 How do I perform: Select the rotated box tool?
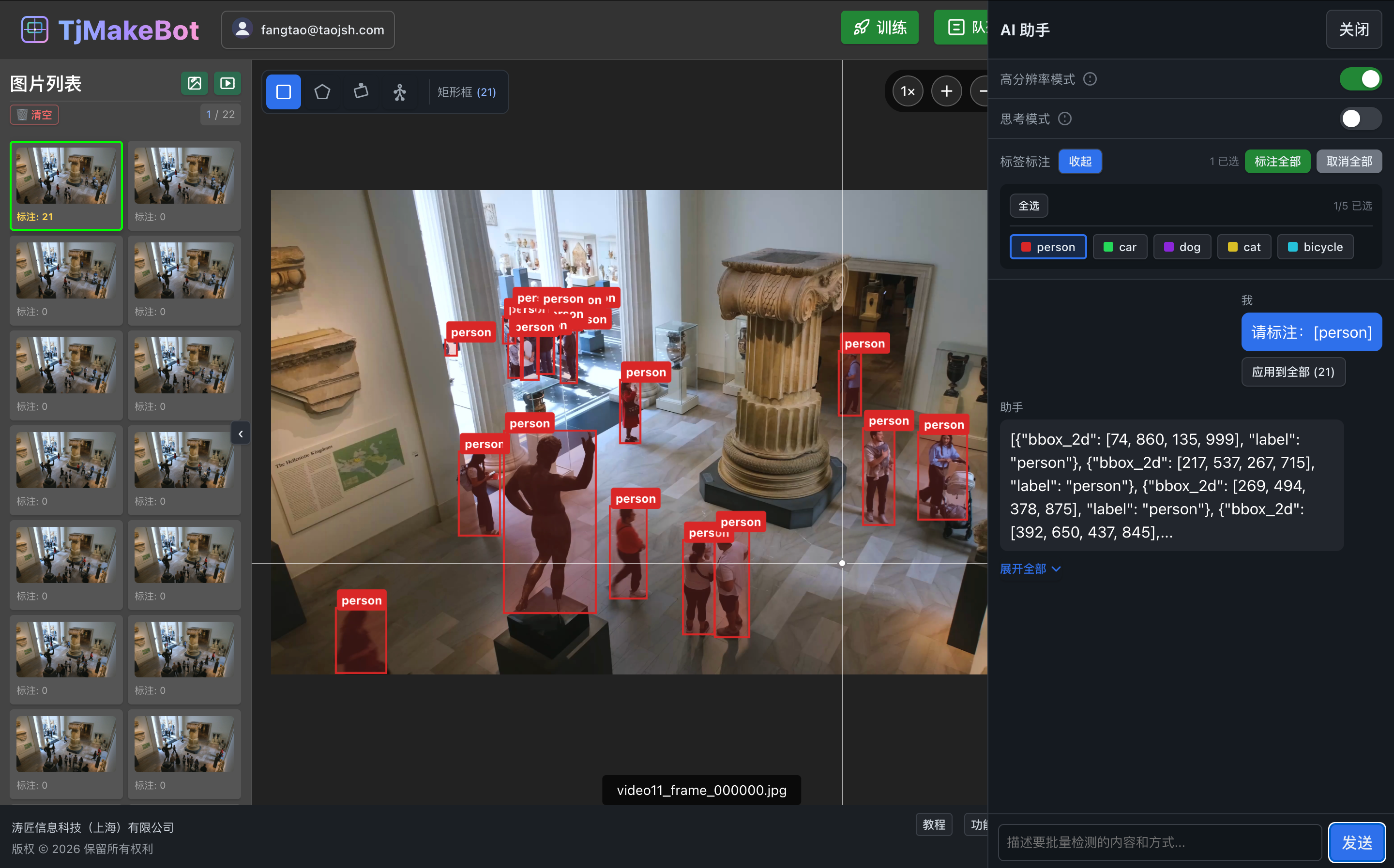point(361,92)
